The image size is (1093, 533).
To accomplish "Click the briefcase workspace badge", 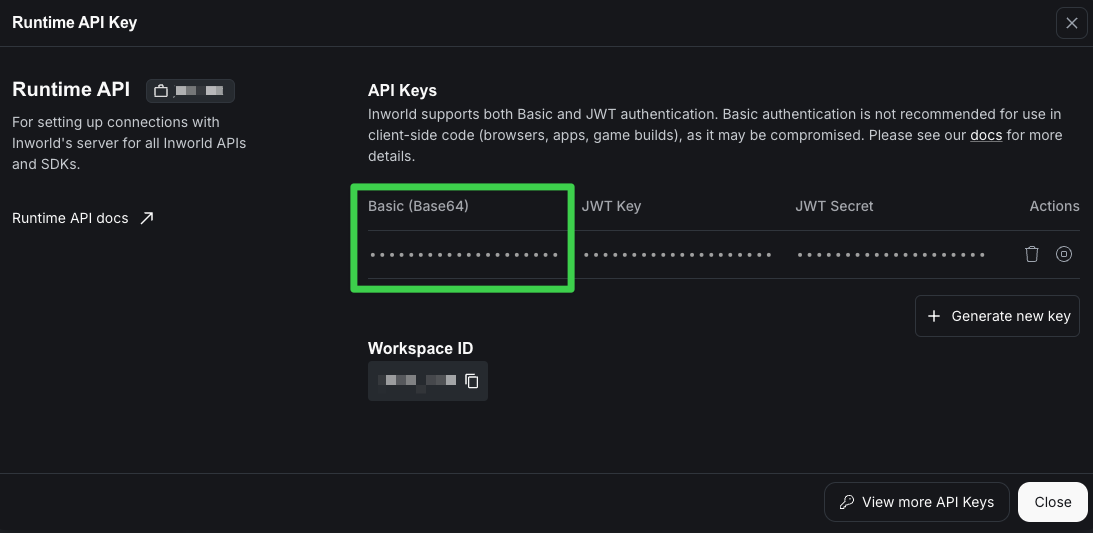I will click(x=190, y=91).
